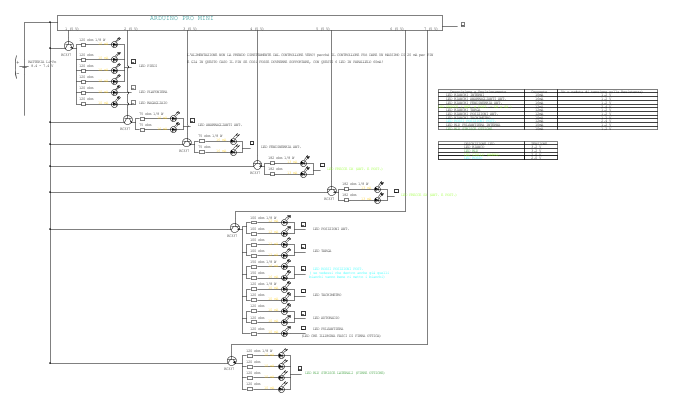
Task: Click the top-left BC337 transistor symbol
Action: 68,46
